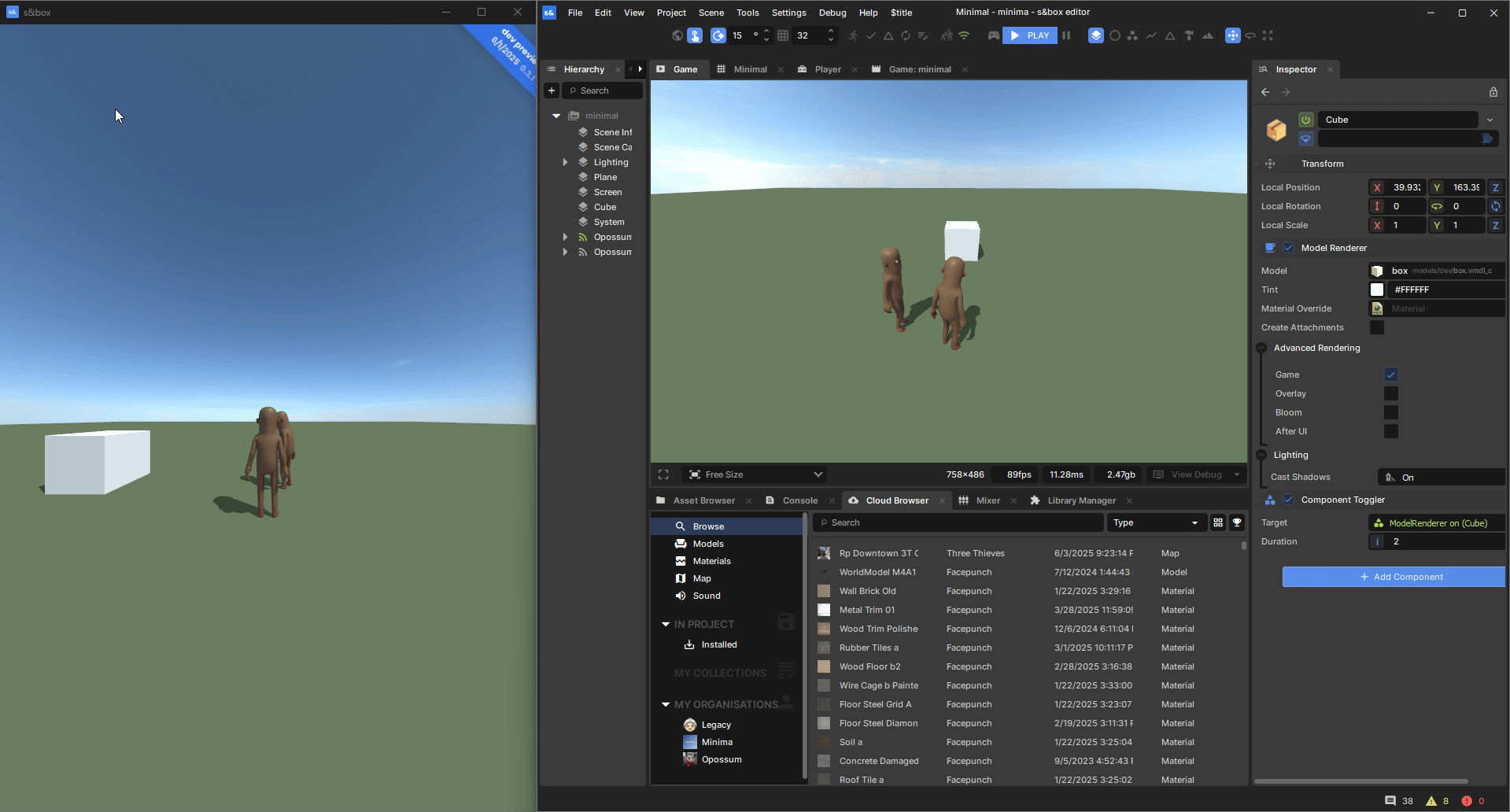1510x812 pixels.
Task: Click the Cube package icon in Inspector
Action: [1276, 129]
